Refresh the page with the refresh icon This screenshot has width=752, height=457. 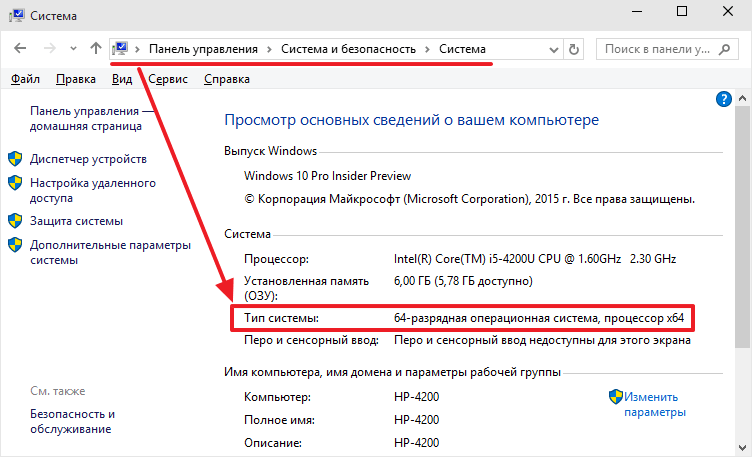(574, 49)
